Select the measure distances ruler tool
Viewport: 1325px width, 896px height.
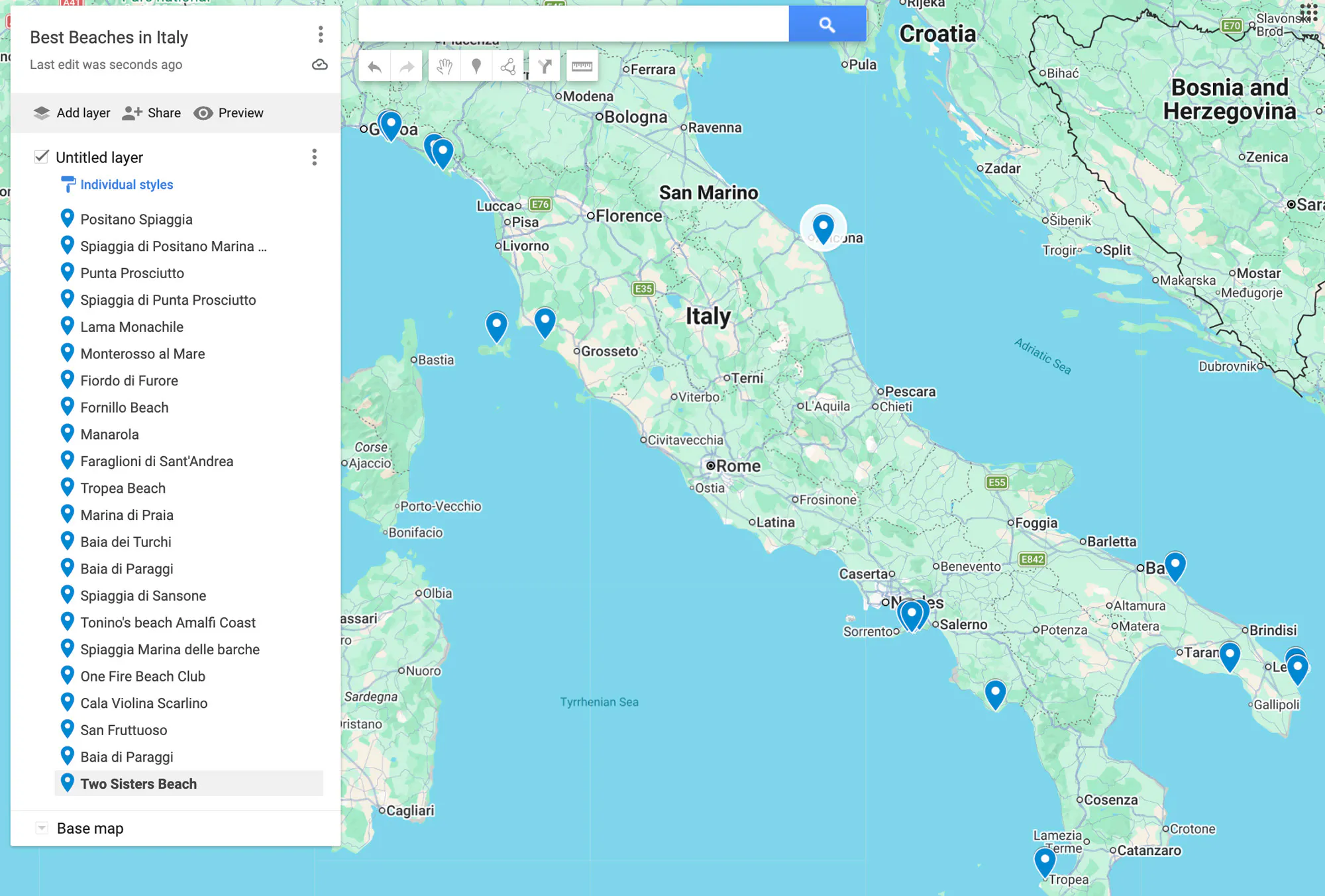click(582, 66)
